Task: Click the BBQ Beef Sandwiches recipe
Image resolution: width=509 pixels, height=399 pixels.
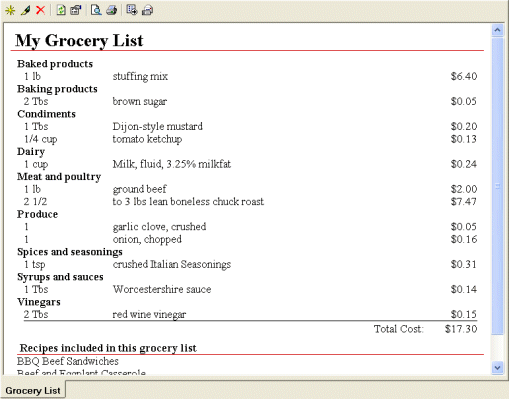Action: tap(68, 361)
